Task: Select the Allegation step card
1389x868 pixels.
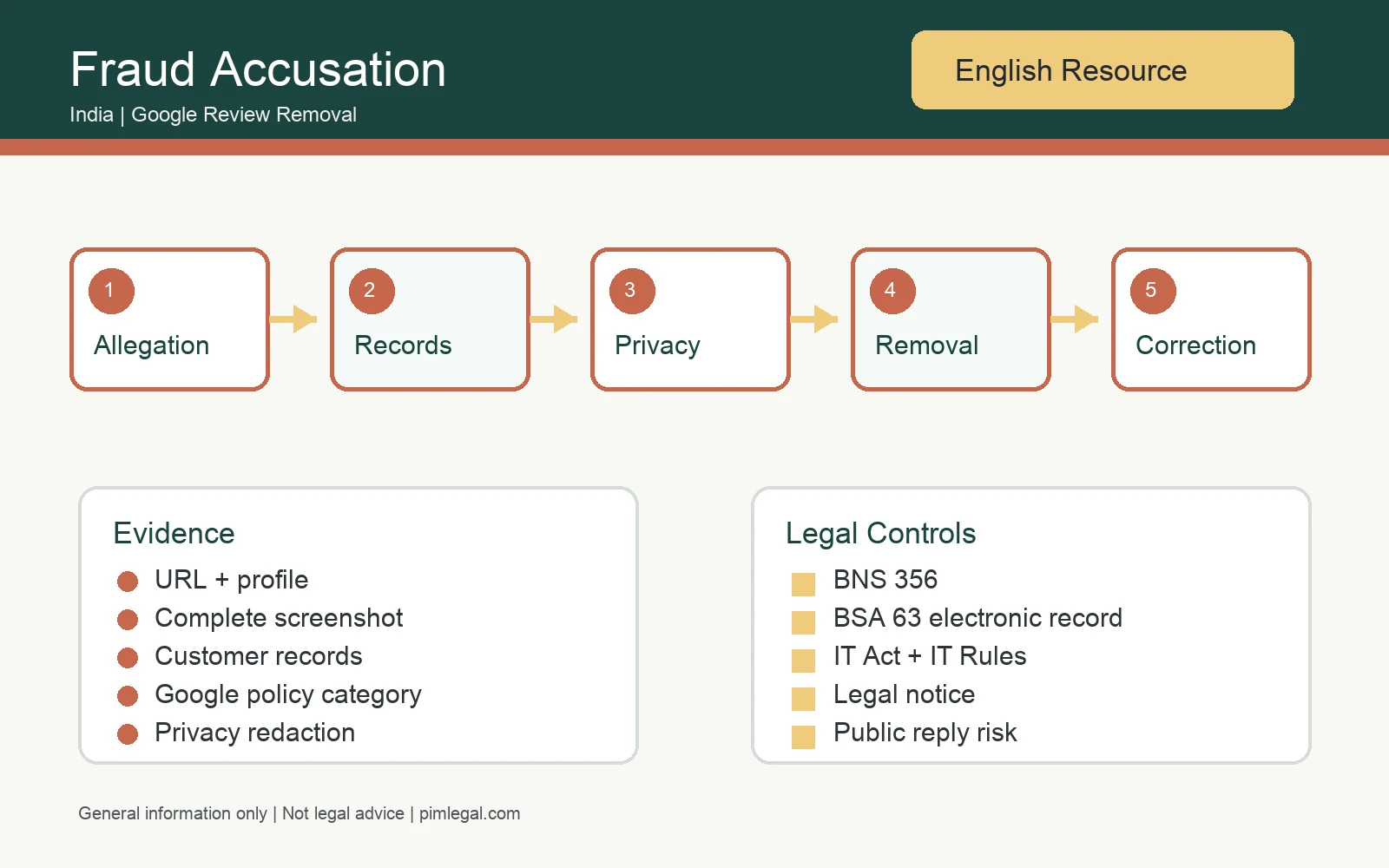Action: [x=169, y=319]
